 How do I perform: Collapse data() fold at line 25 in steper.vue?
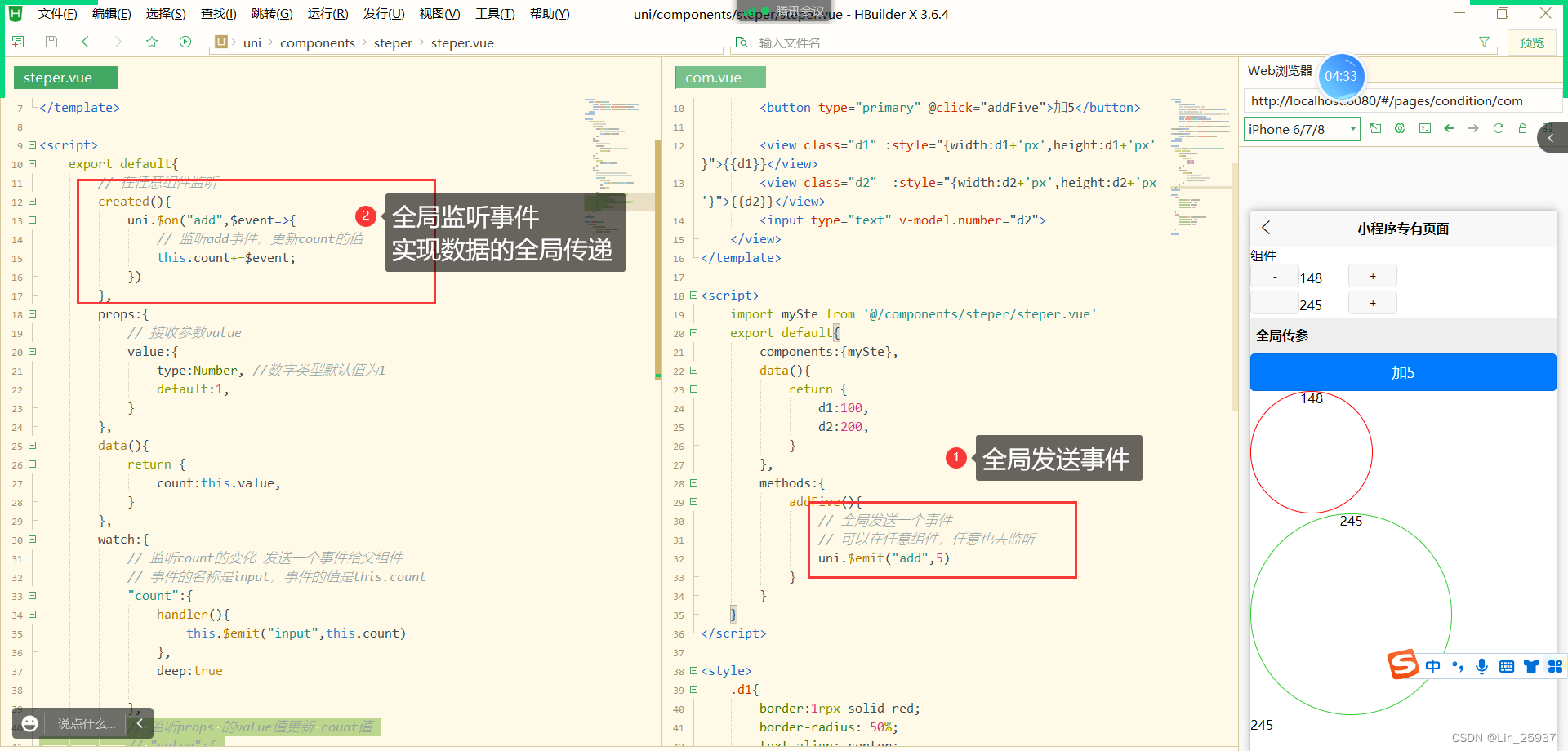[33, 445]
